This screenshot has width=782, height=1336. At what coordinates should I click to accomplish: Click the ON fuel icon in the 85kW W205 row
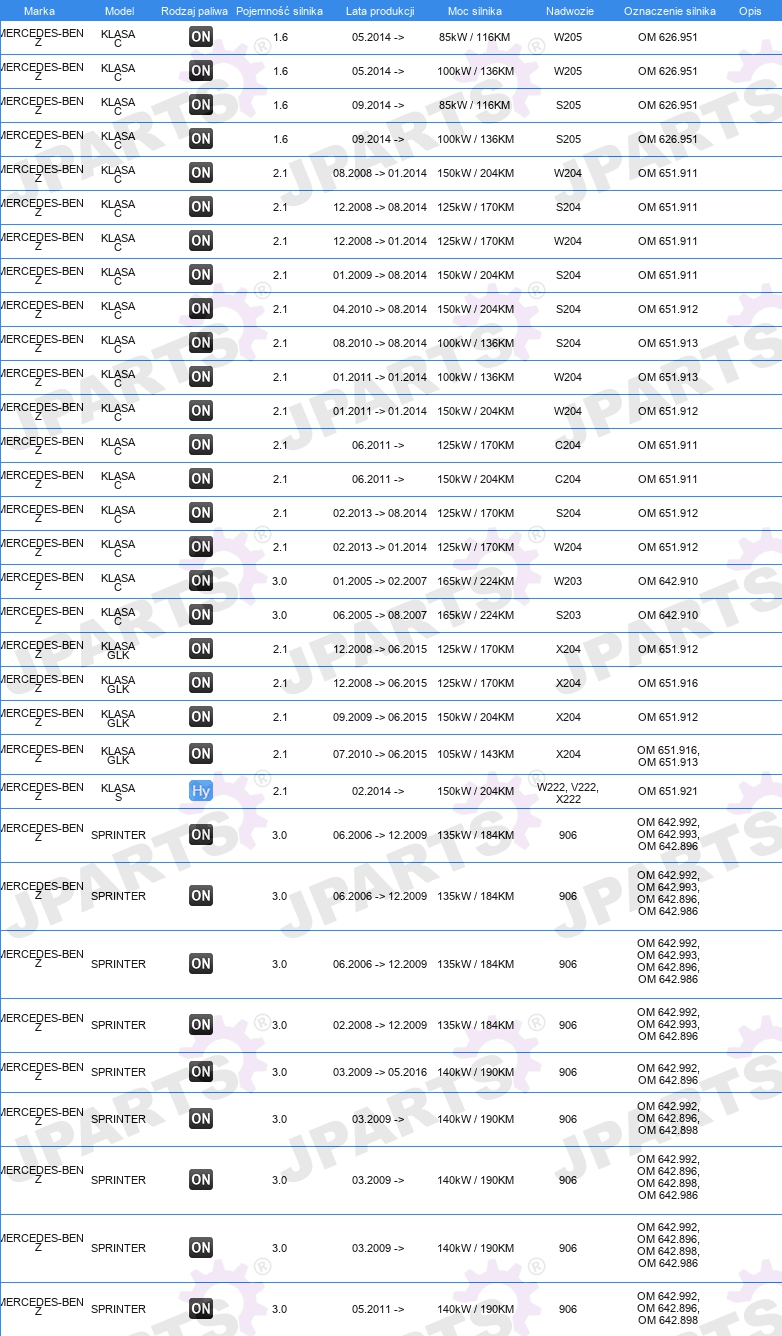pos(201,37)
